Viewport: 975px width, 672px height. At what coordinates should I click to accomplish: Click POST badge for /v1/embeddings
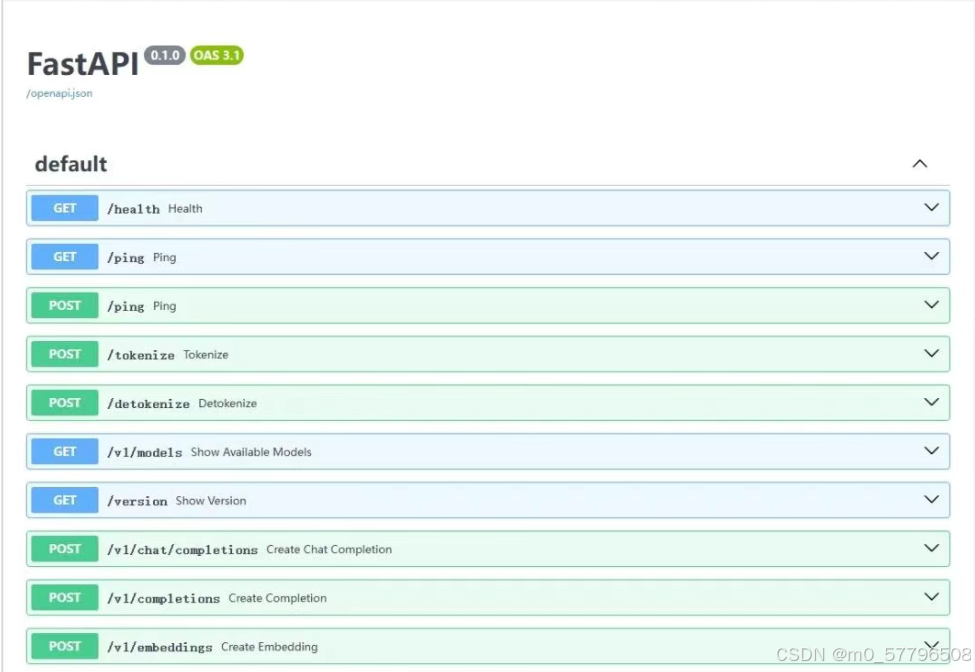[65, 647]
